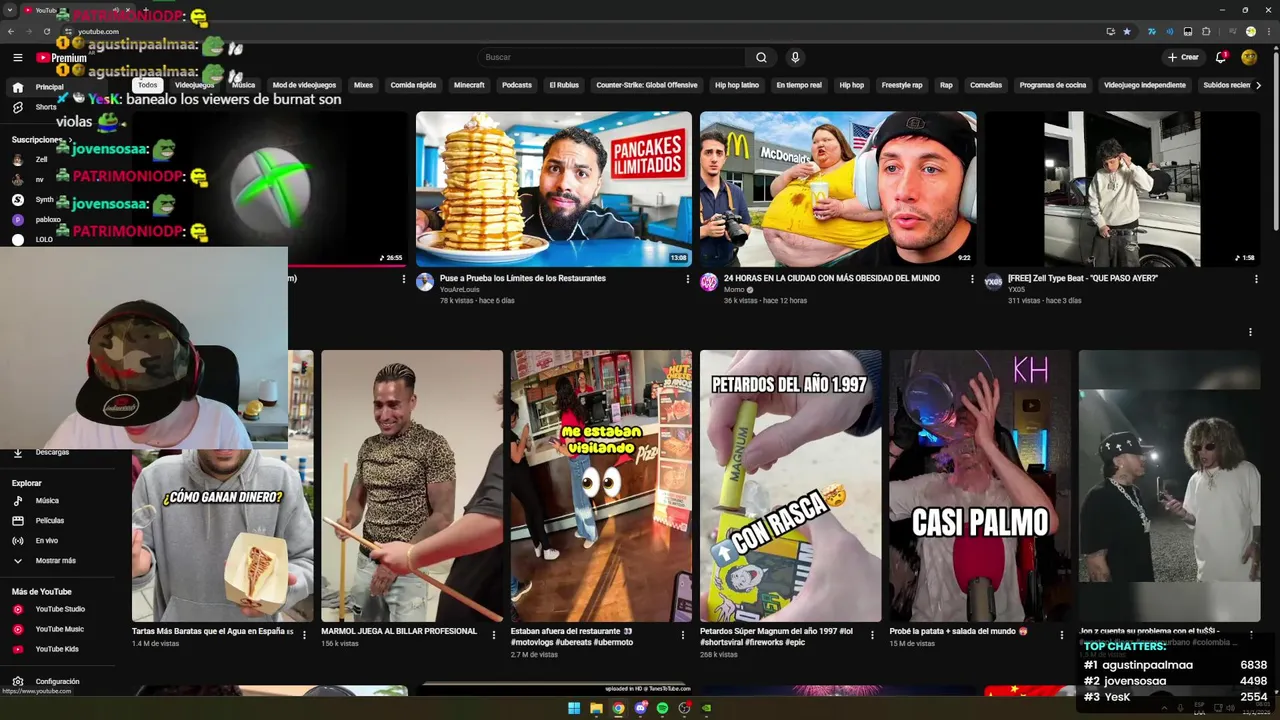Open Discord from the taskbar

(x=640, y=708)
